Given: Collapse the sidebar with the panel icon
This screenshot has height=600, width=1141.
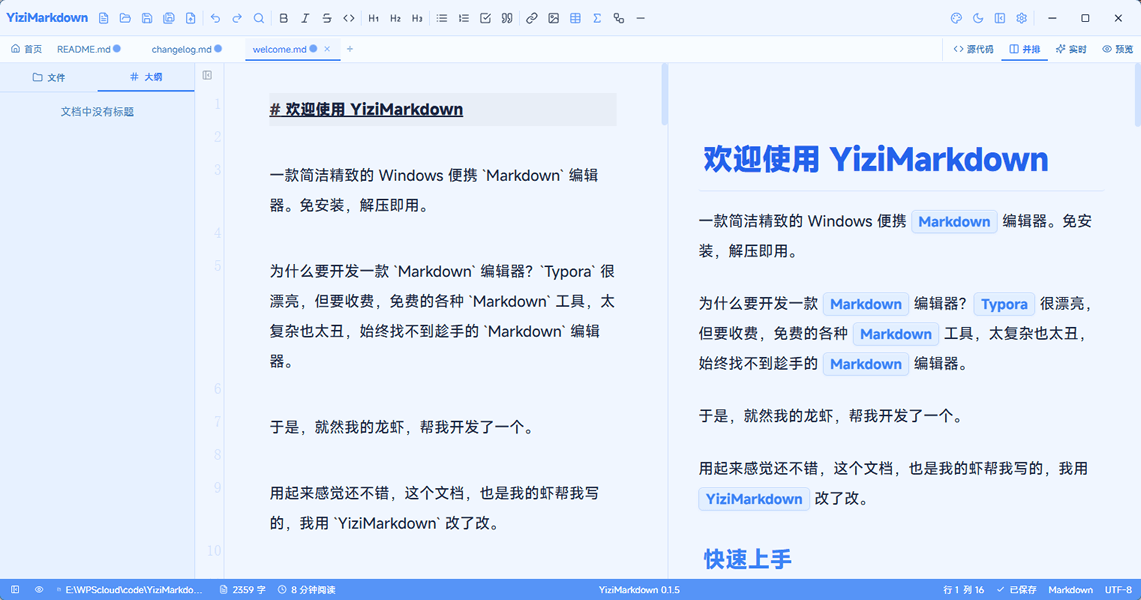Looking at the screenshot, I should point(207,75).
